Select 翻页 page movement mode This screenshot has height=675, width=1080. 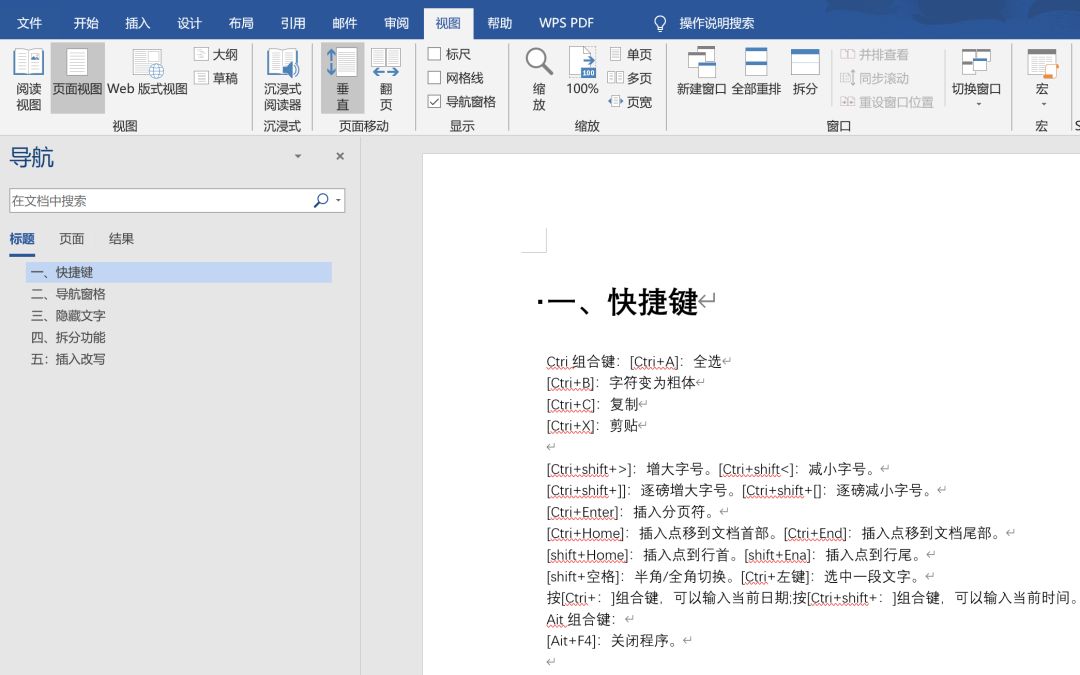click(386, 78)
